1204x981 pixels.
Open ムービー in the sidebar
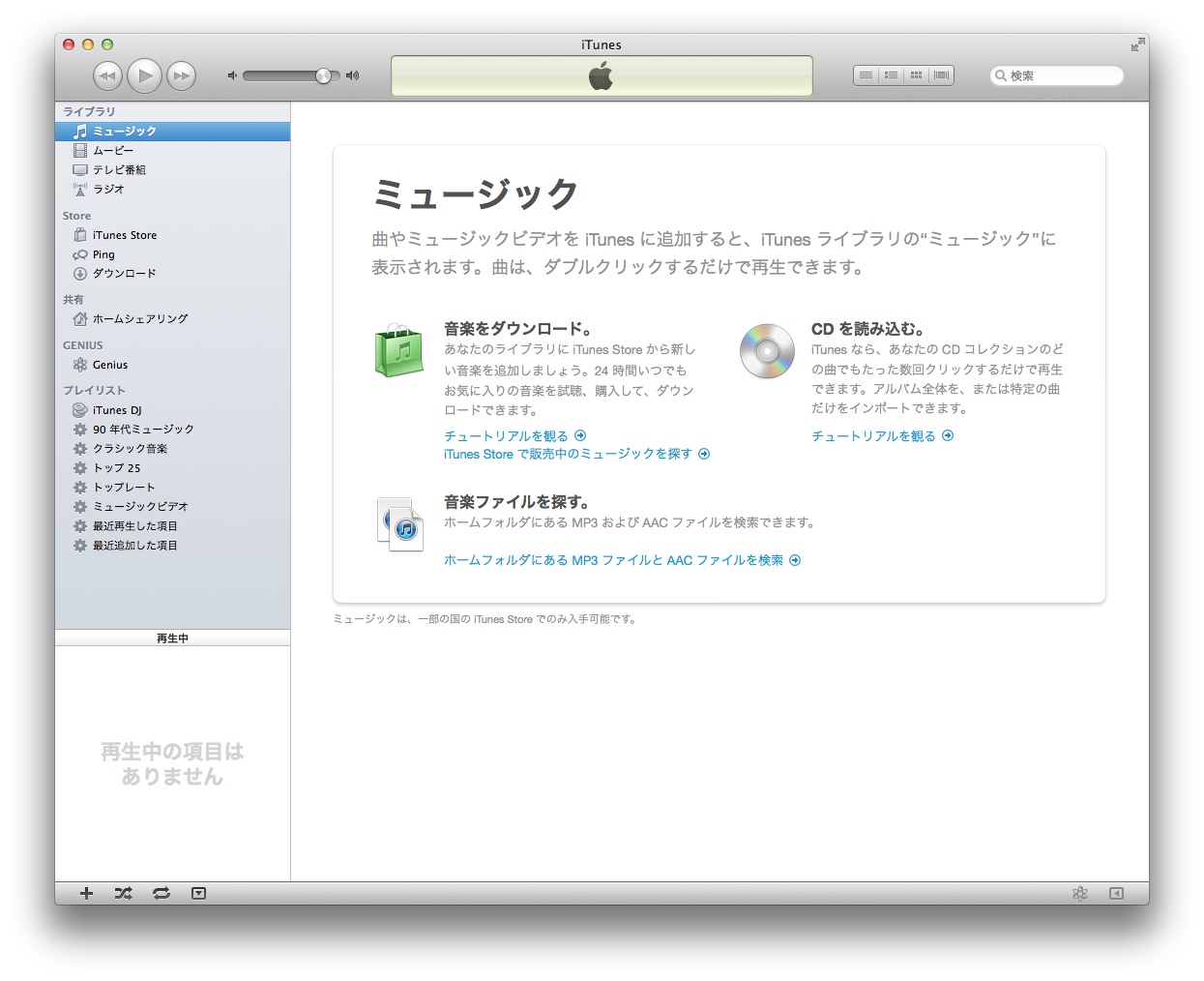point(172,151)
